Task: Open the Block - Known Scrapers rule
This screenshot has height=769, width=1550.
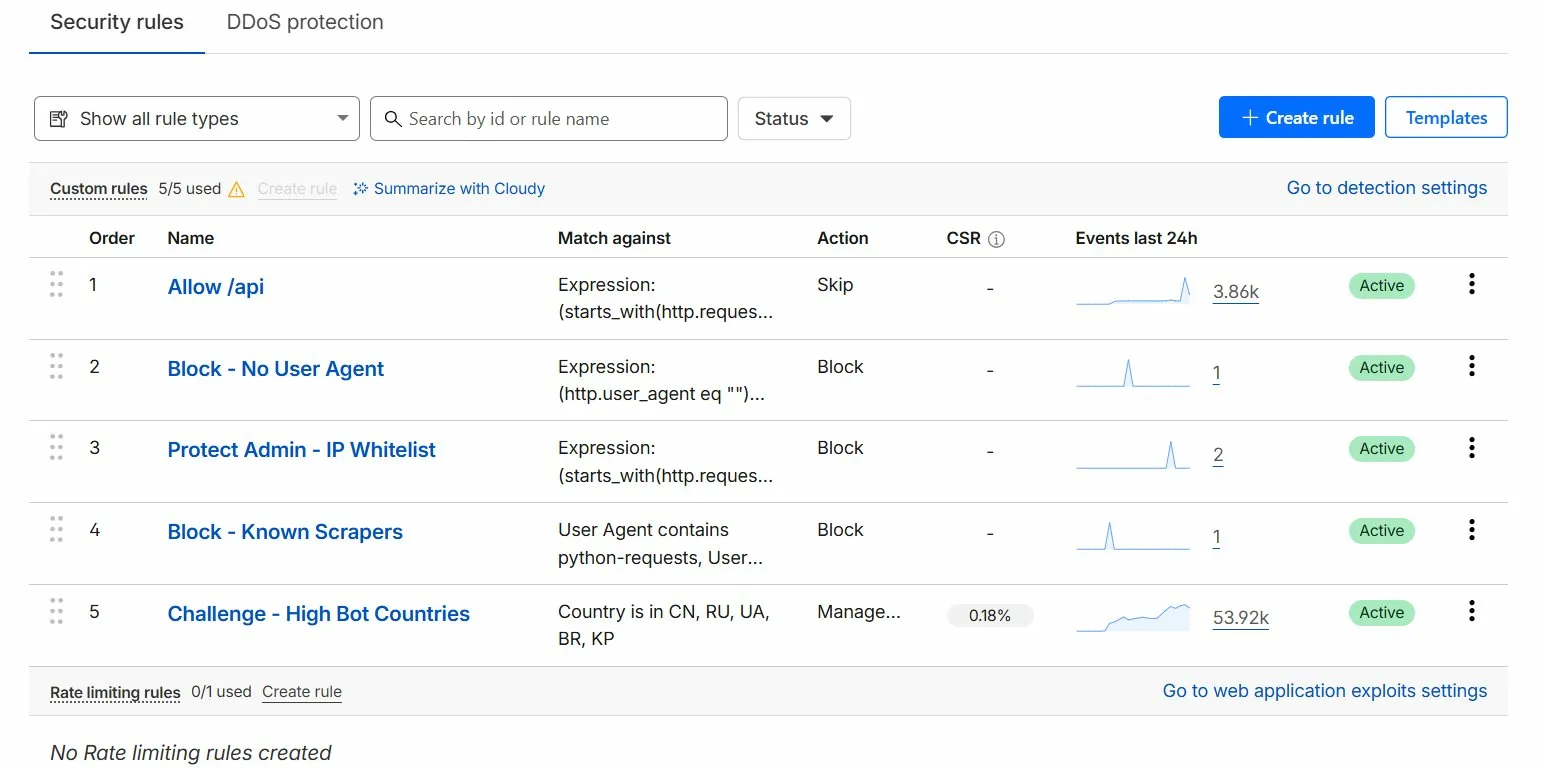Action: (x=285, y=532)
